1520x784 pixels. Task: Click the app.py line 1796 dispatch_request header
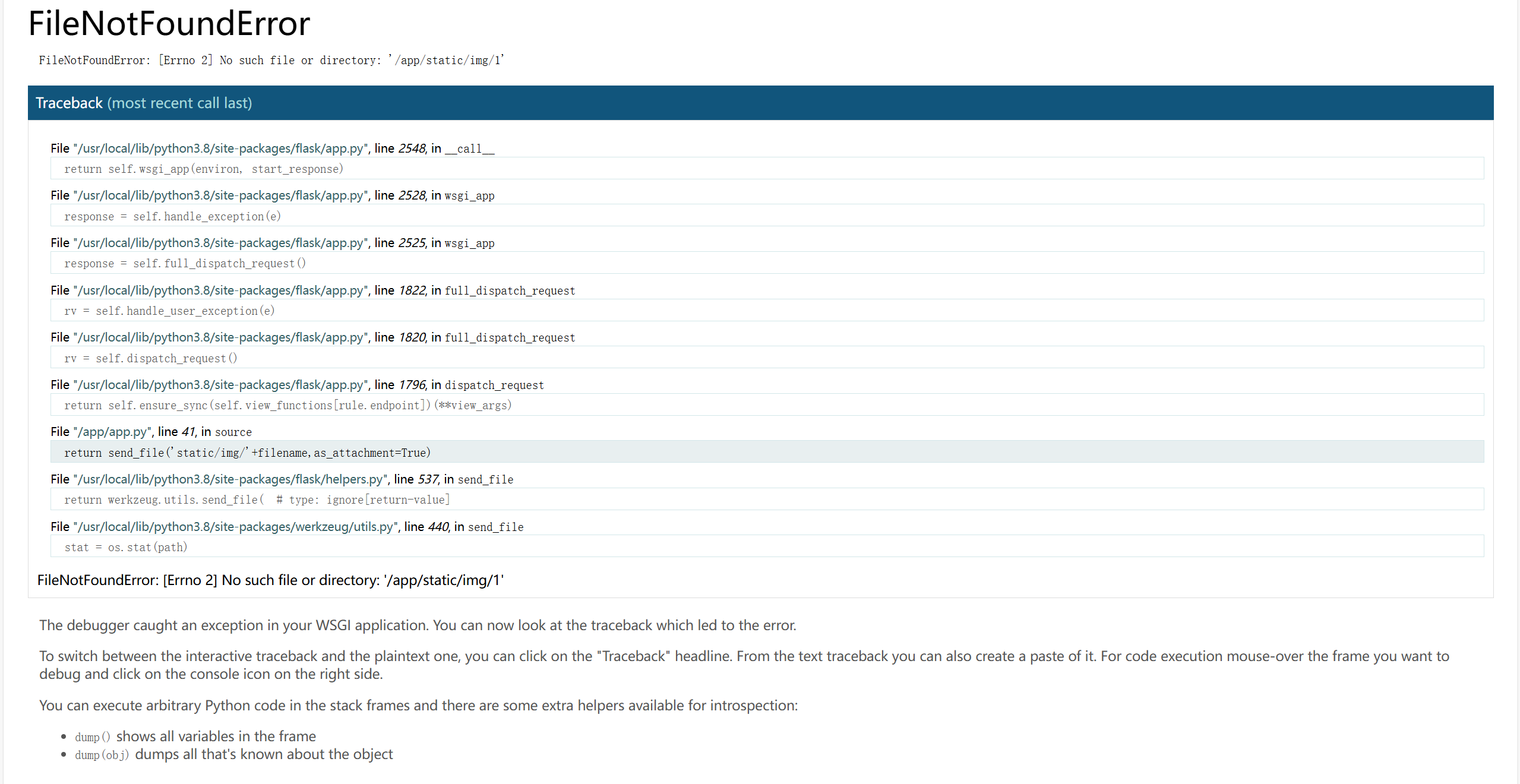297,385
